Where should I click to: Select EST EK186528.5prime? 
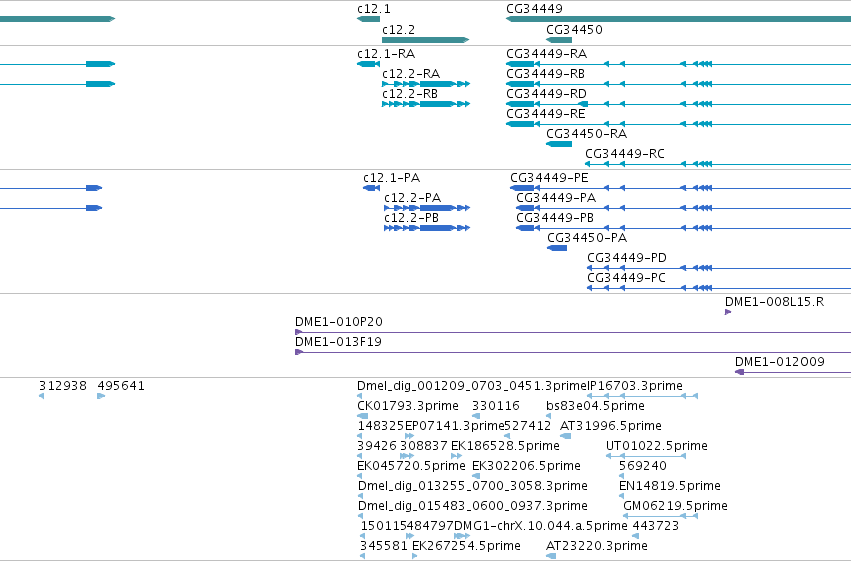(x=505, y=447)
